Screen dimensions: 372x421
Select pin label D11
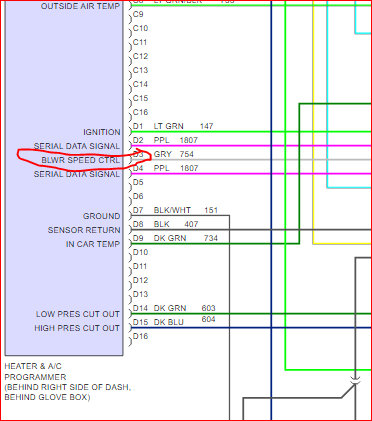[140, 266]
